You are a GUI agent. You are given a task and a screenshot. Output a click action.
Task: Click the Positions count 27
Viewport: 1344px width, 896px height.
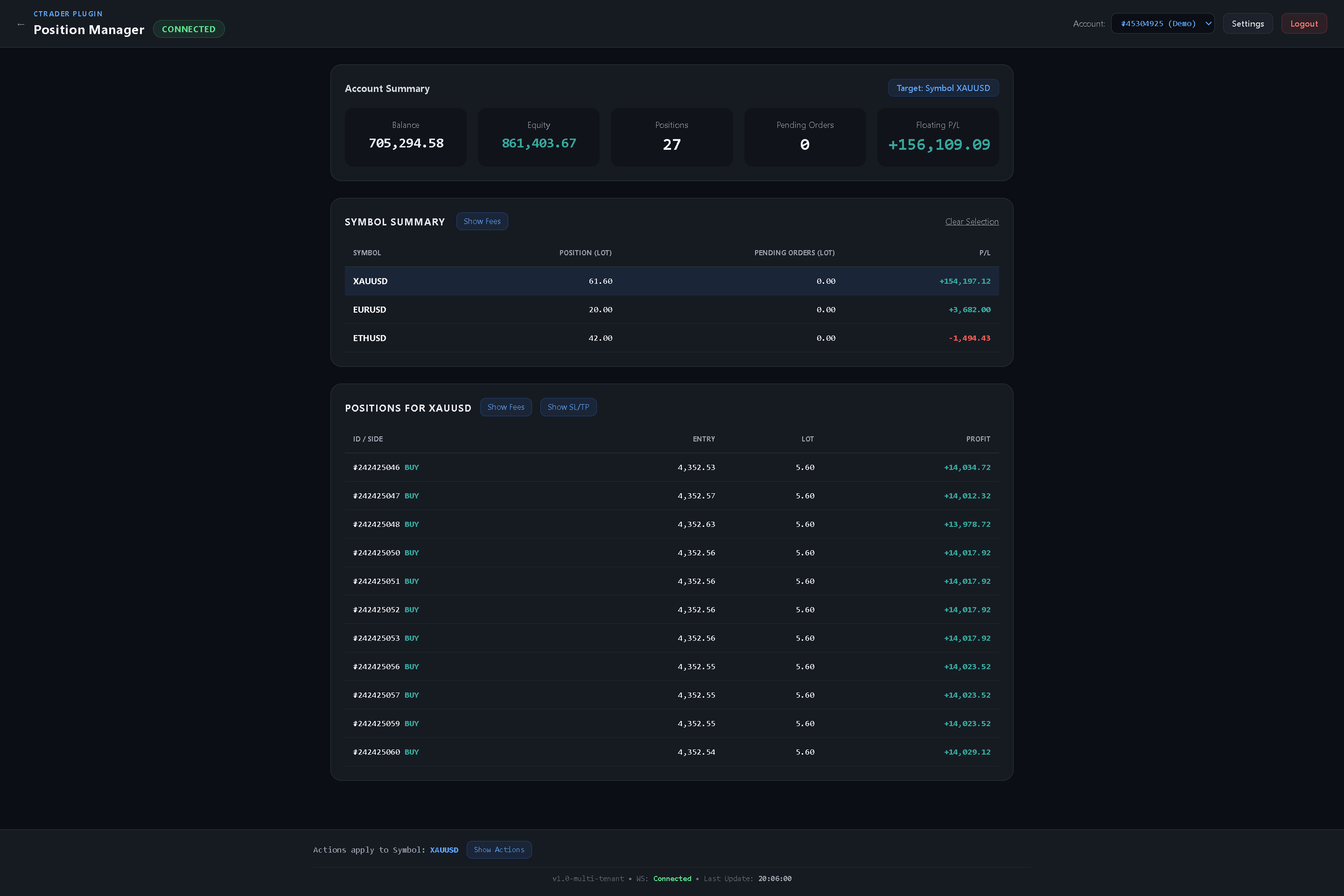[x=672, y=145]
